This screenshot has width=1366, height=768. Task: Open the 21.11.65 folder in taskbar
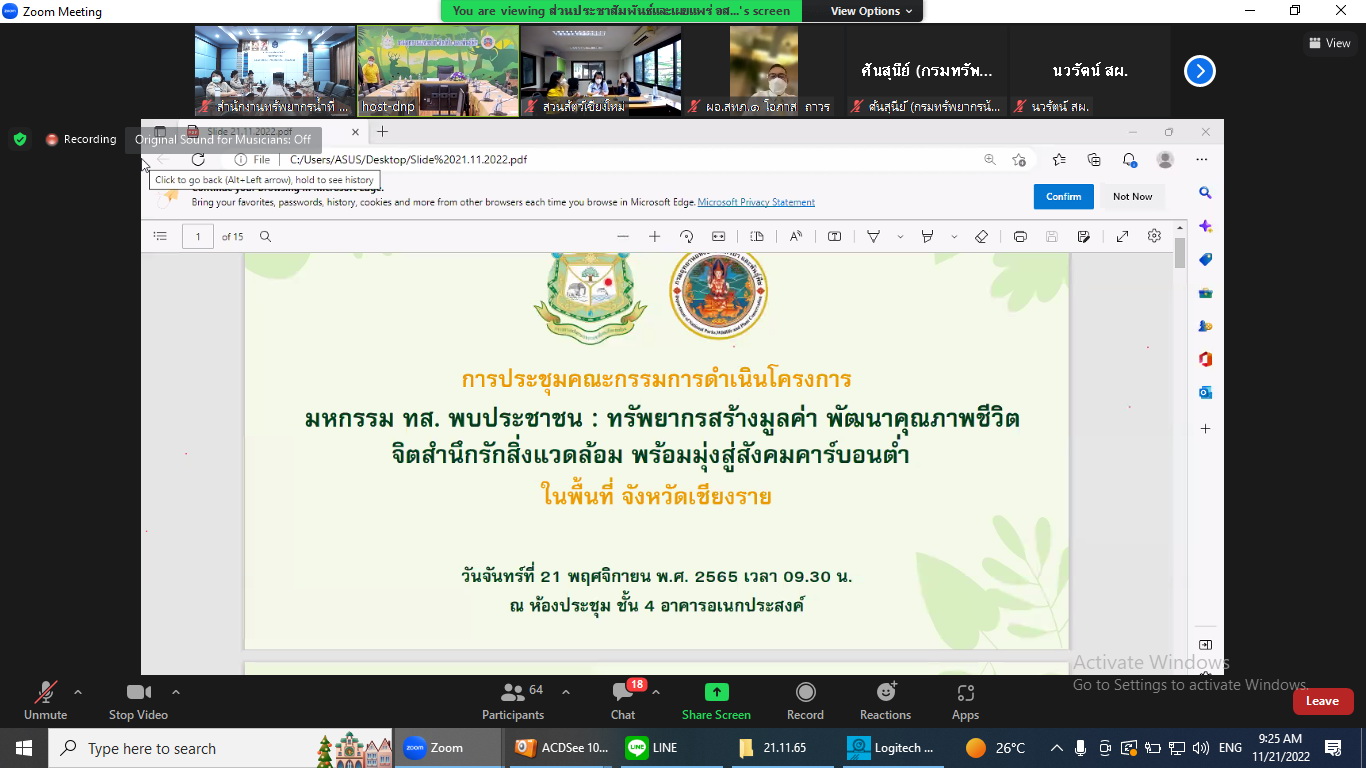tap(783, 748)
